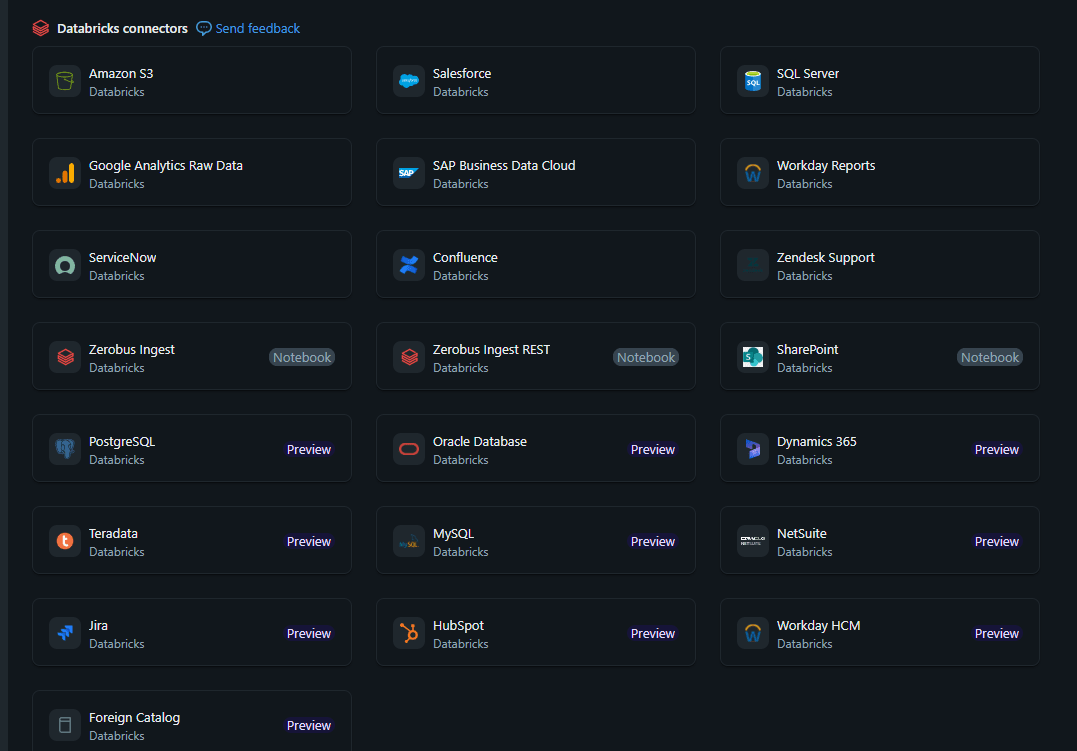This screenshot has width=1077, height=751.
Task: Click the ServiceNow ring icon
Action: click(x=65, y=265)
